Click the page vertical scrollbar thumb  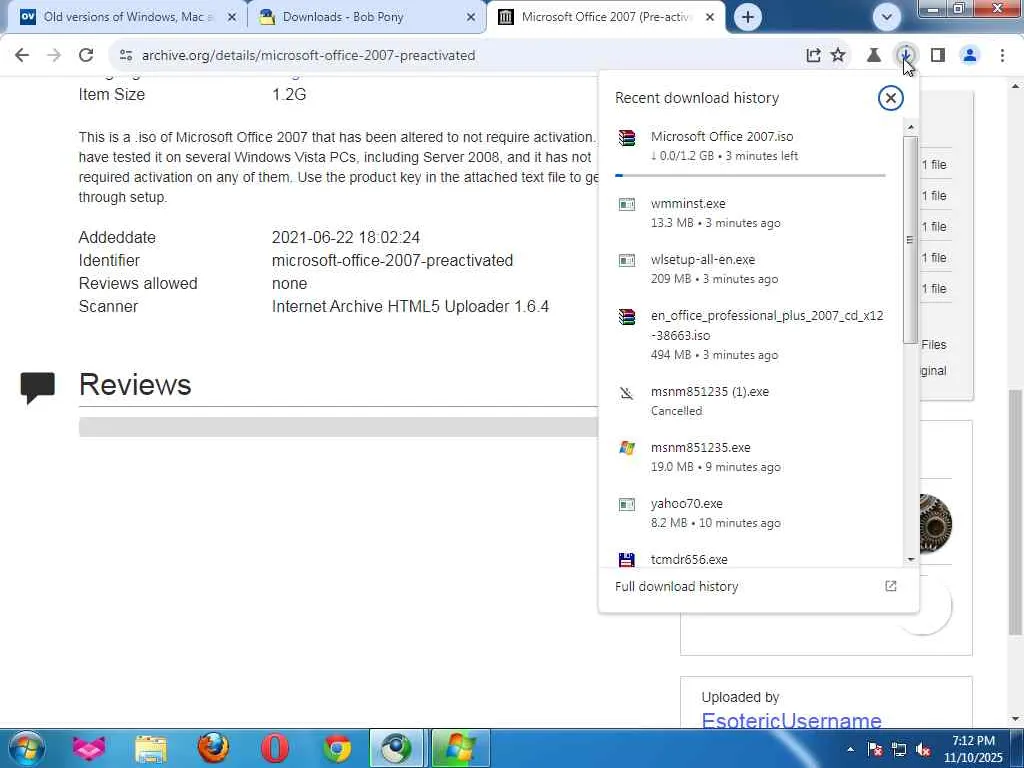pyautogui.click(x=1016, y=512)
